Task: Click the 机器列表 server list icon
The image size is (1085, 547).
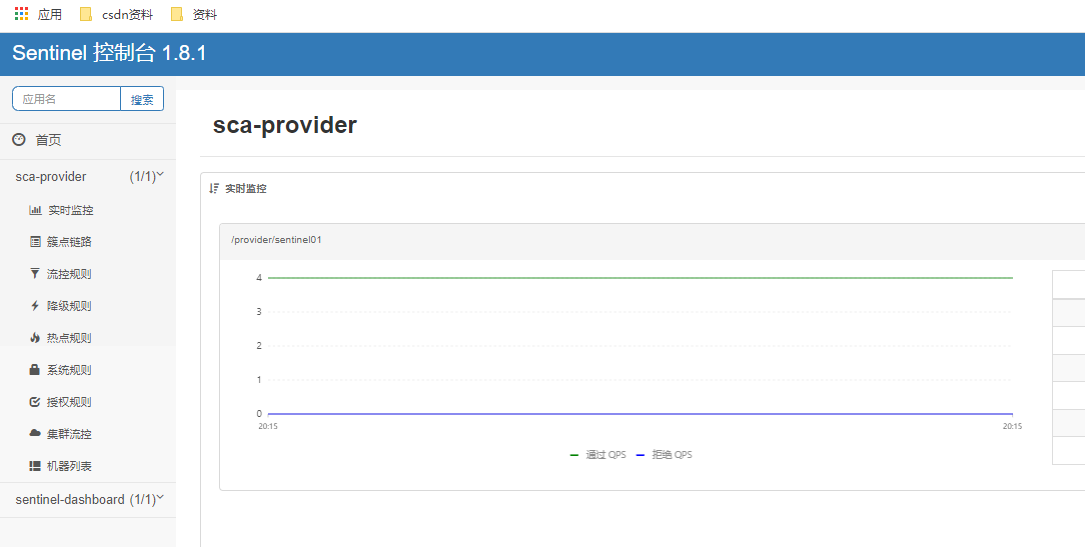Action: point(35,466)
